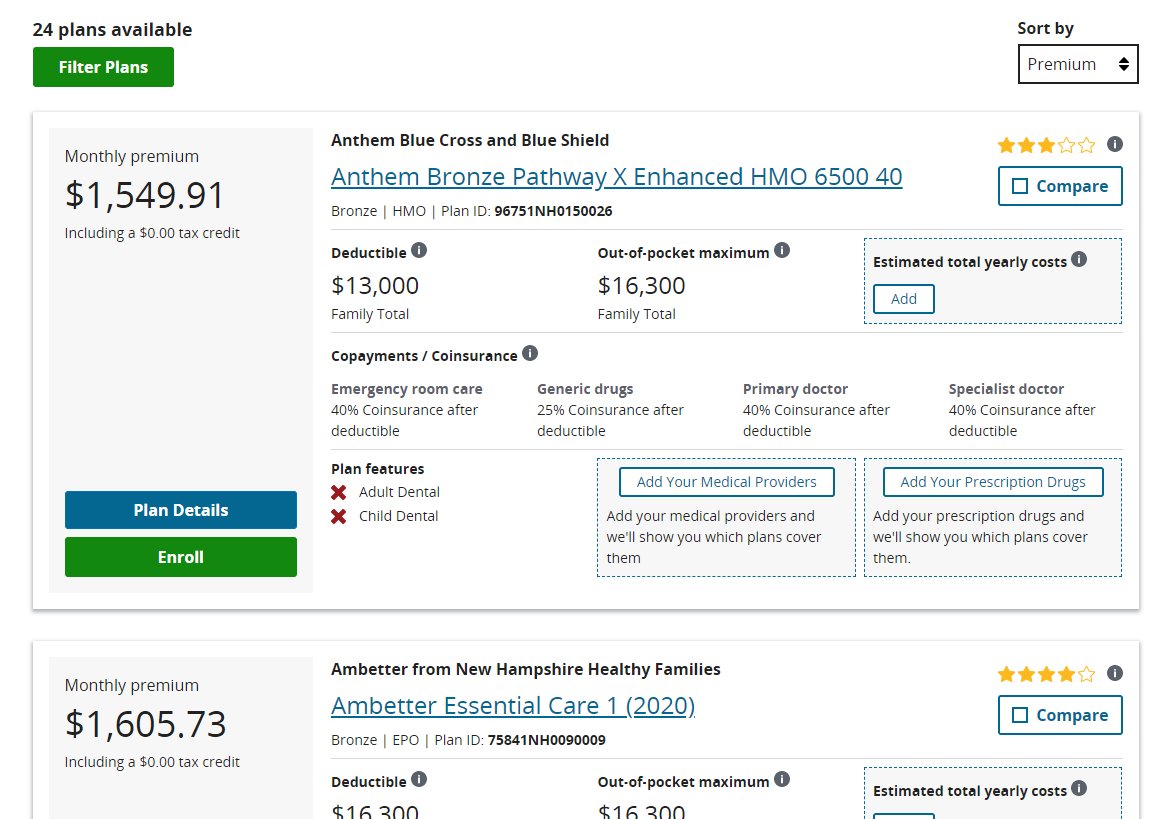Select the $1,605.73 monthly premium amount
Screen dimensions: 1172x819
(145, 725)
